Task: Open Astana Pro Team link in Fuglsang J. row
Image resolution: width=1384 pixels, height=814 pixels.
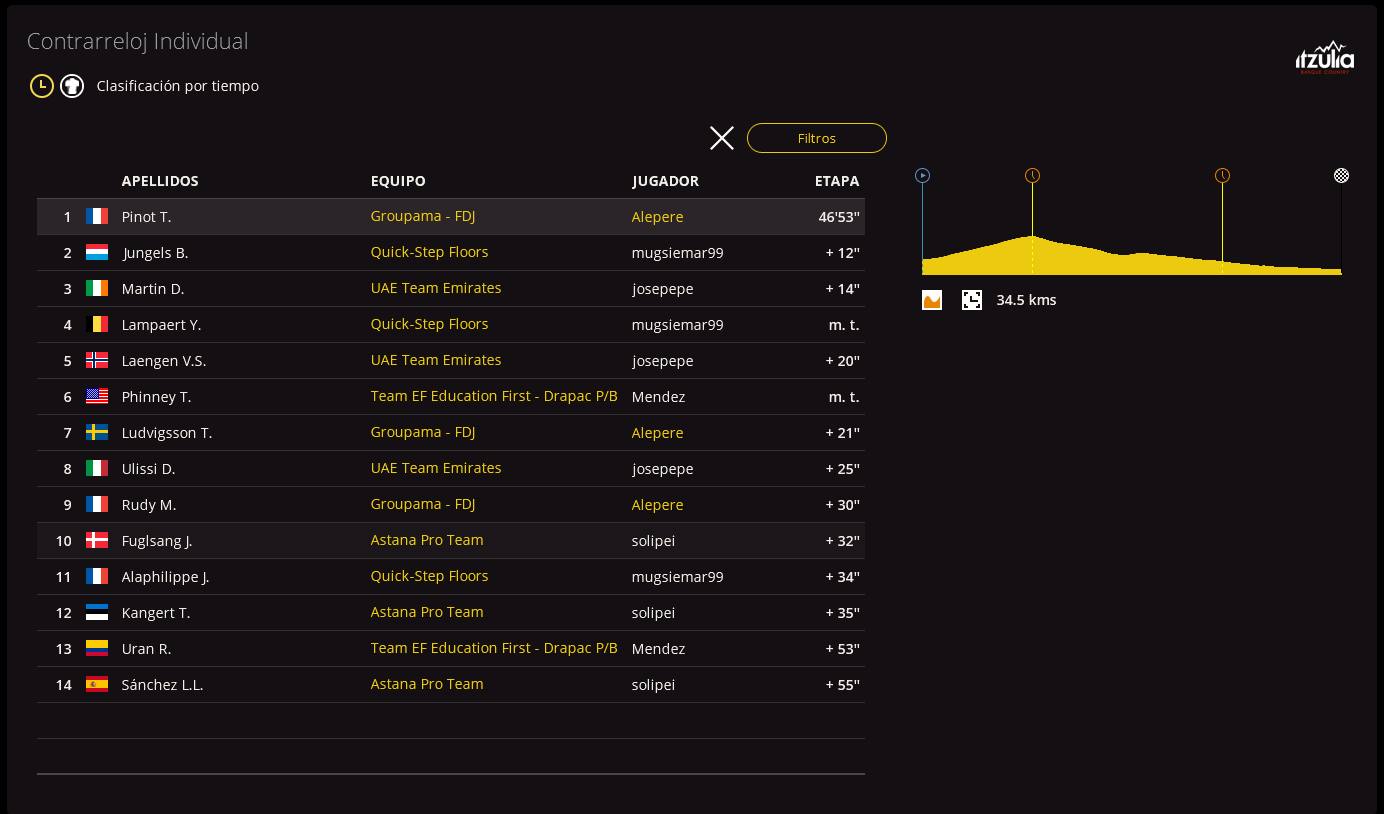Action: point(427,540)
